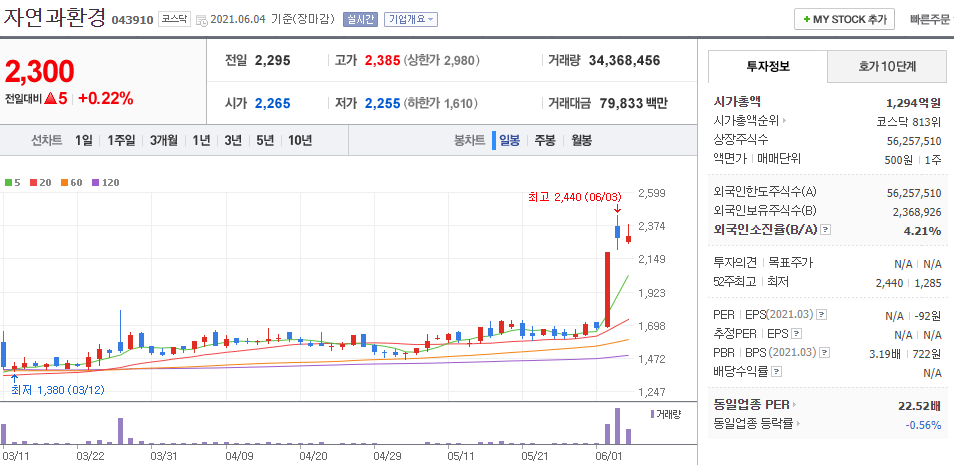Click the 거래량 volume legend label
Viewport: 954px width, 465px height.
tap(666, 414)
